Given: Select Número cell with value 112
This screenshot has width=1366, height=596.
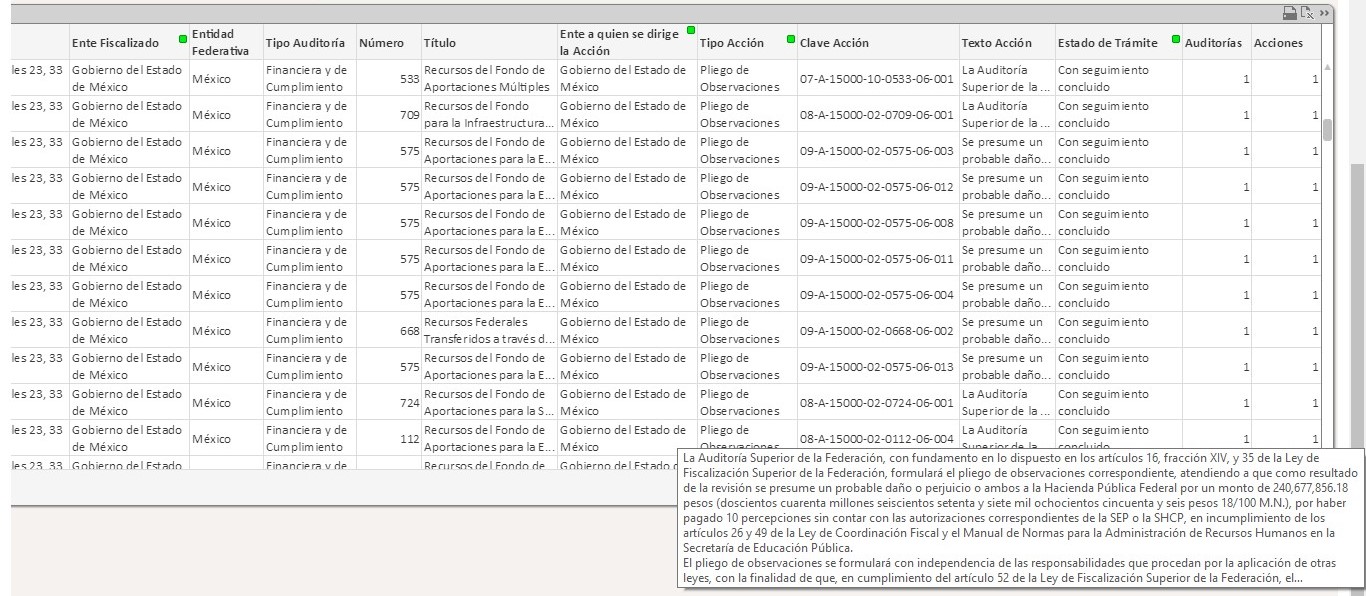Looking at the screenshot, I should pyautogui.click(x=388, y=438).
